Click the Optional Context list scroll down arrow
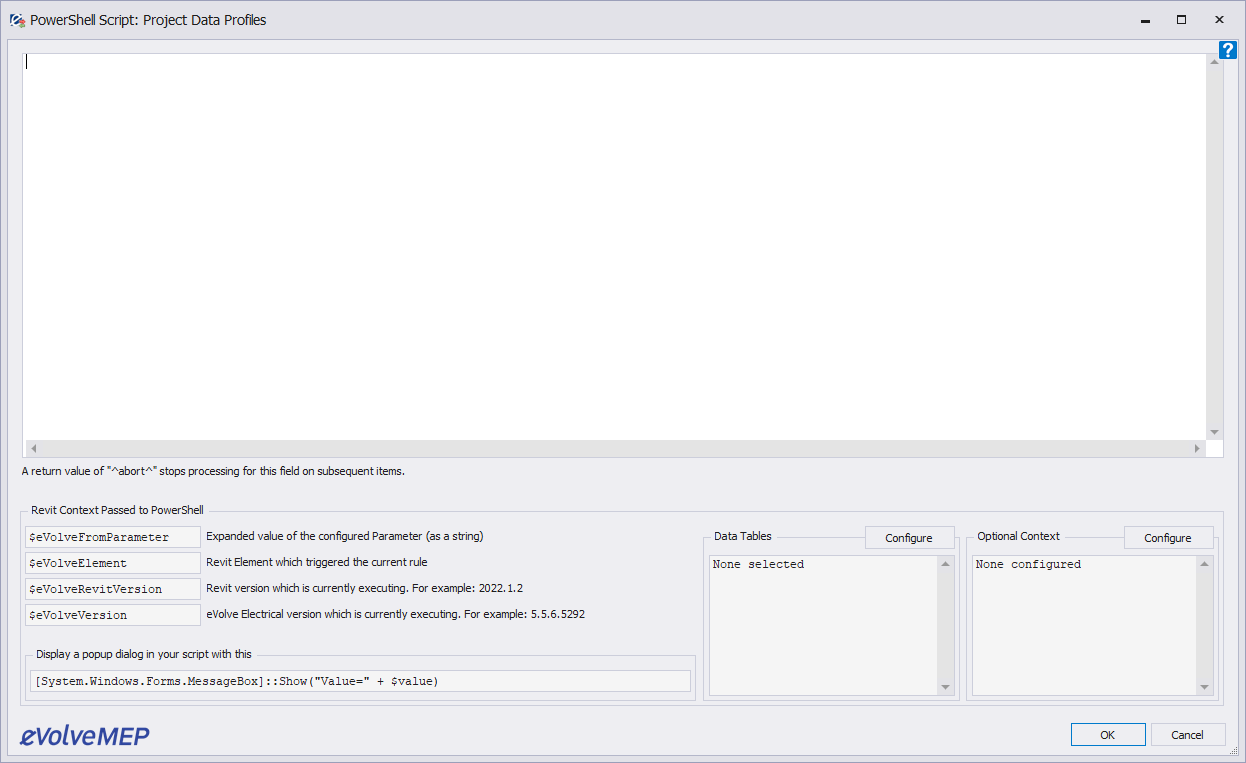The image size is (1246, 763). click(x=1205, y=687)
